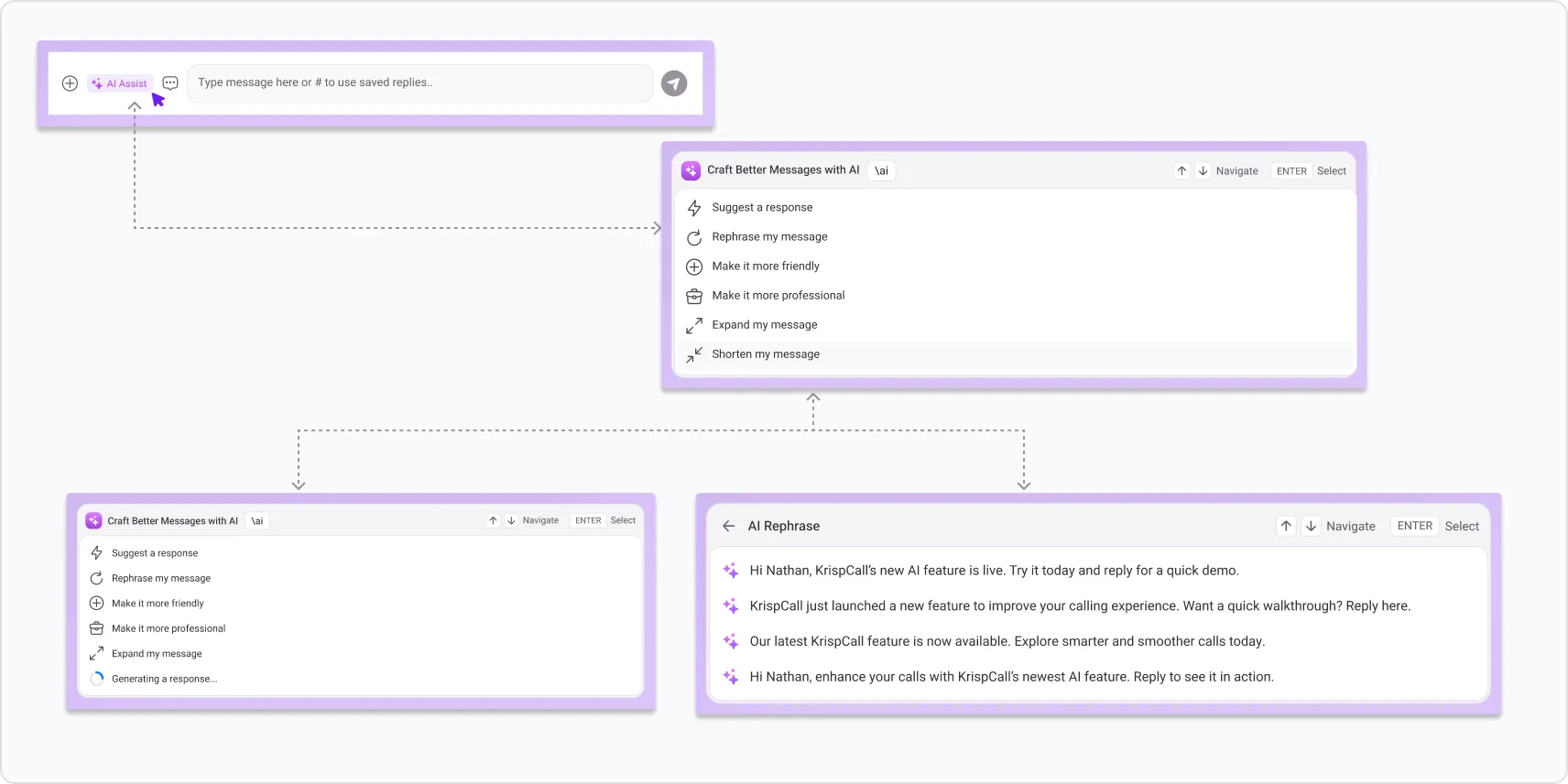Viewport: 1568px width, 784px height.
Task: Click the plus attachment icon in message bar
Action: point(70,83)
